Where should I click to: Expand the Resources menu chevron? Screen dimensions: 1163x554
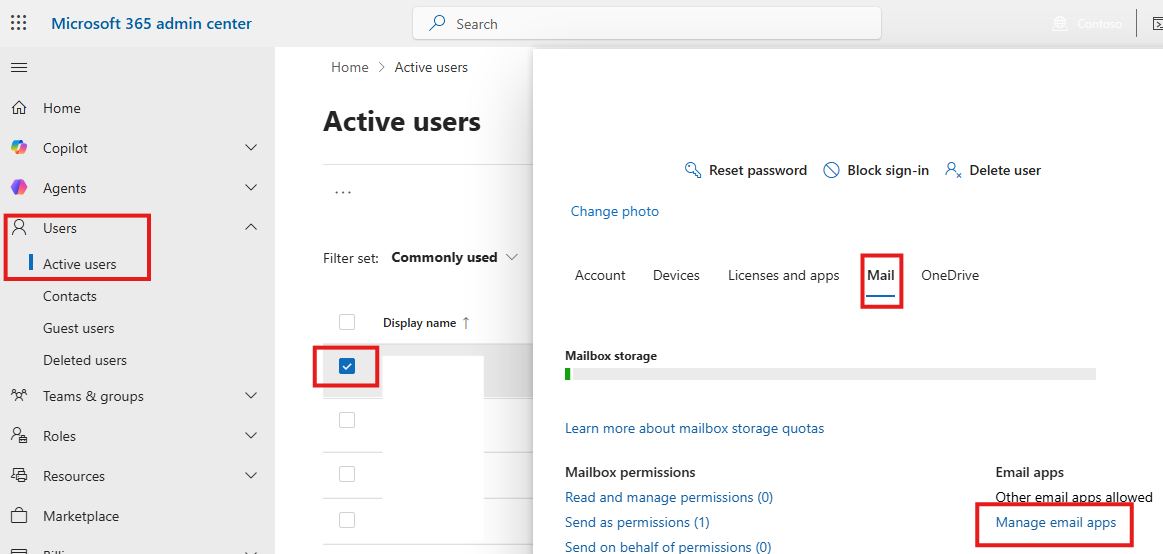(251, 476)
